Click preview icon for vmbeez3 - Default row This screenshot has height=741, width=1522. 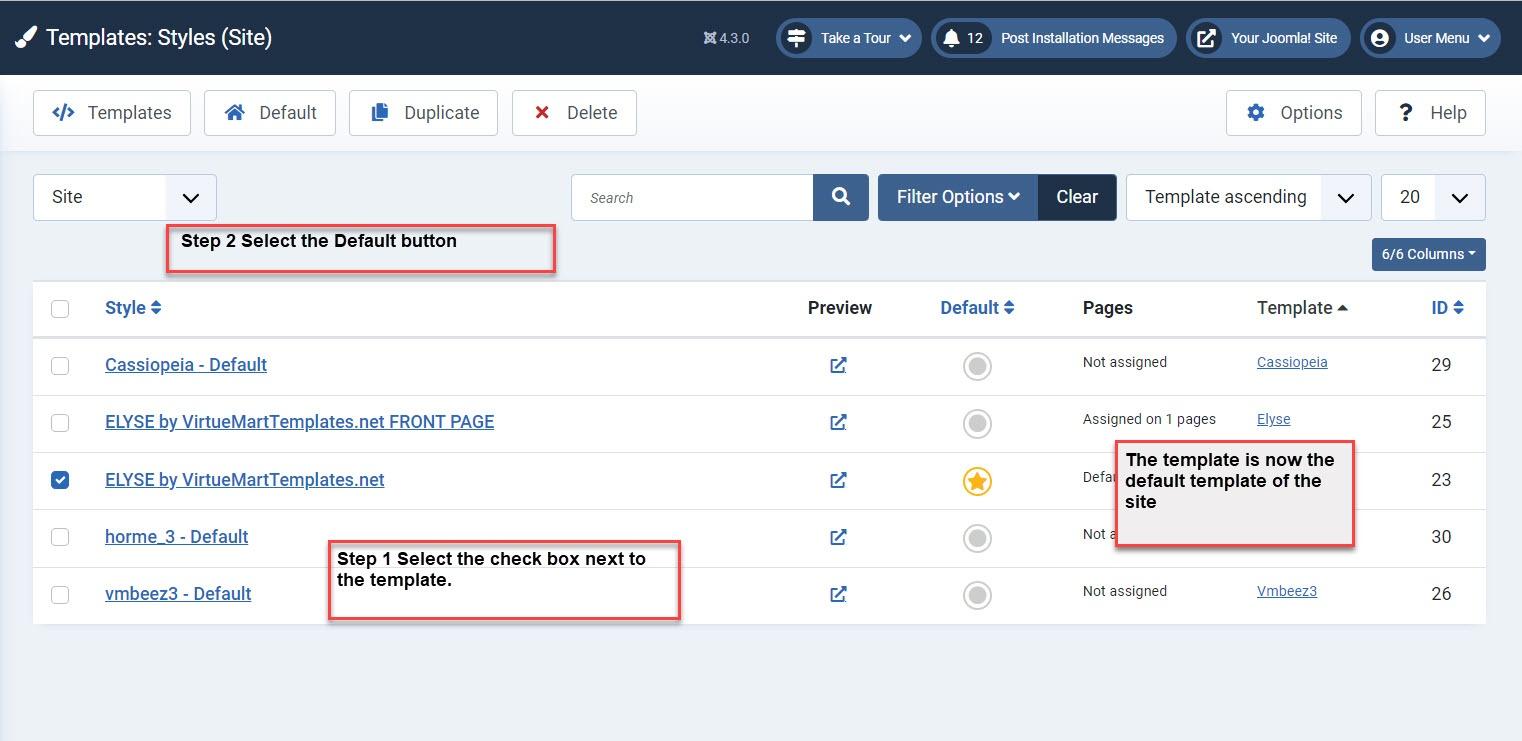click(838, 594)
